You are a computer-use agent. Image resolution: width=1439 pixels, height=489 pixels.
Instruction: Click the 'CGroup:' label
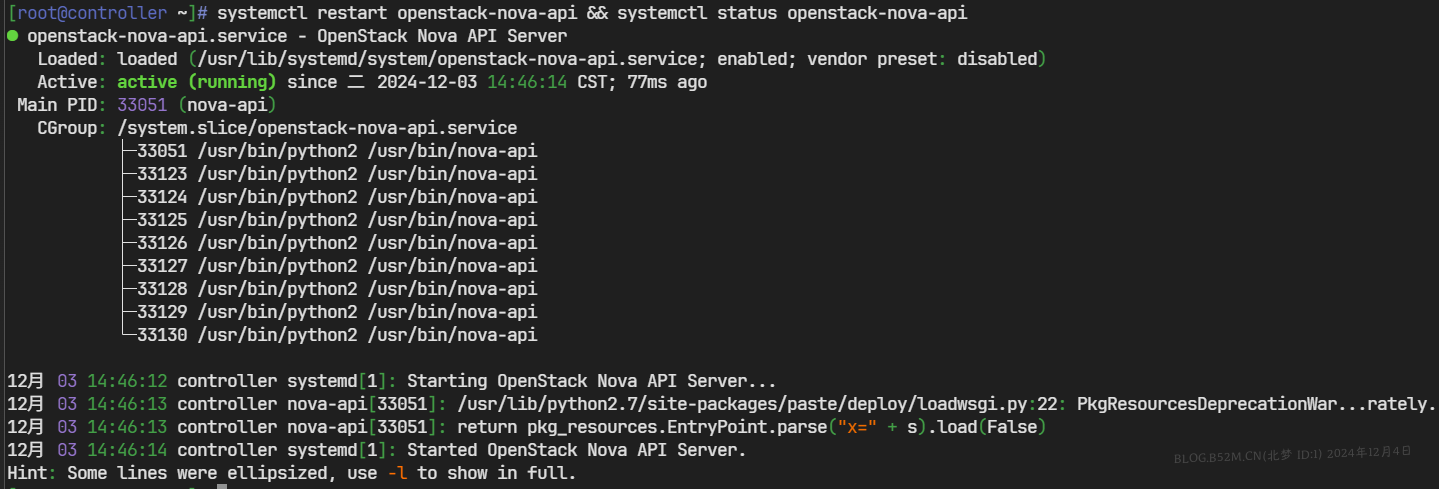pyautogui.click(x=72, y=128)
